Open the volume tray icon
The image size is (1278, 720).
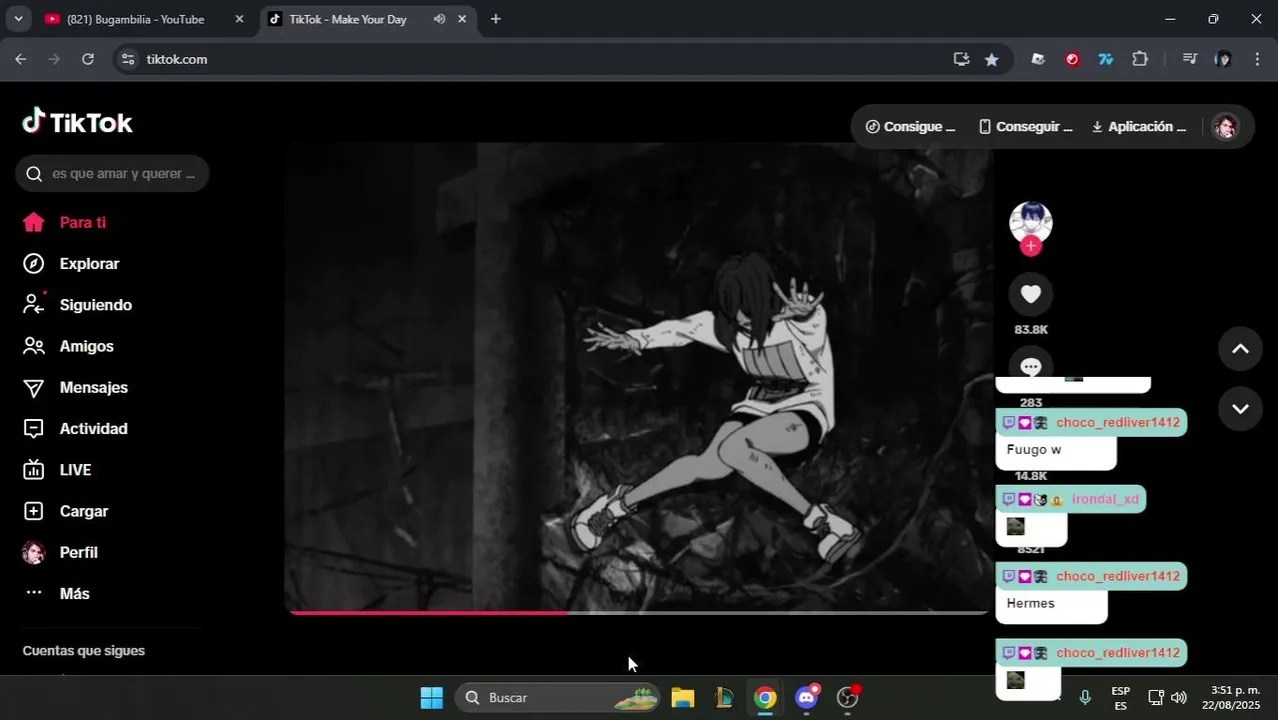click(x=1179, y=698)
